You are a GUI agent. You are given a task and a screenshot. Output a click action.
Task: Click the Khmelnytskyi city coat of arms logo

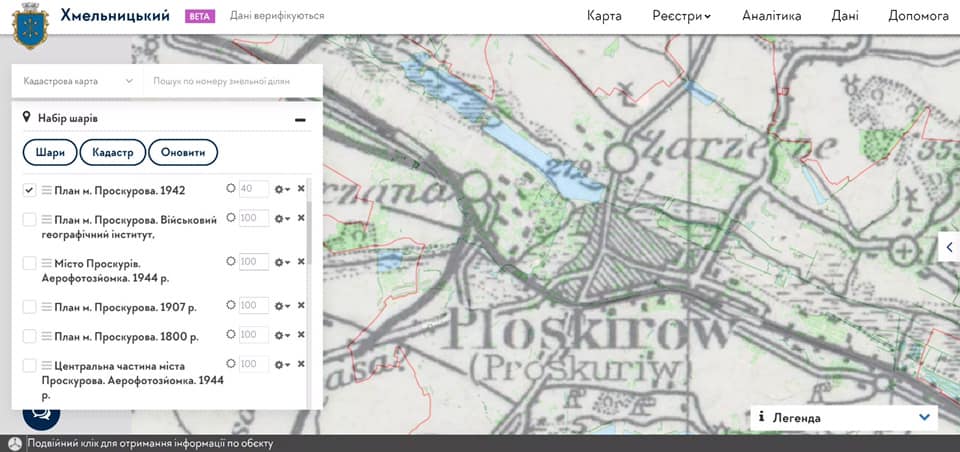coord(30,25)
